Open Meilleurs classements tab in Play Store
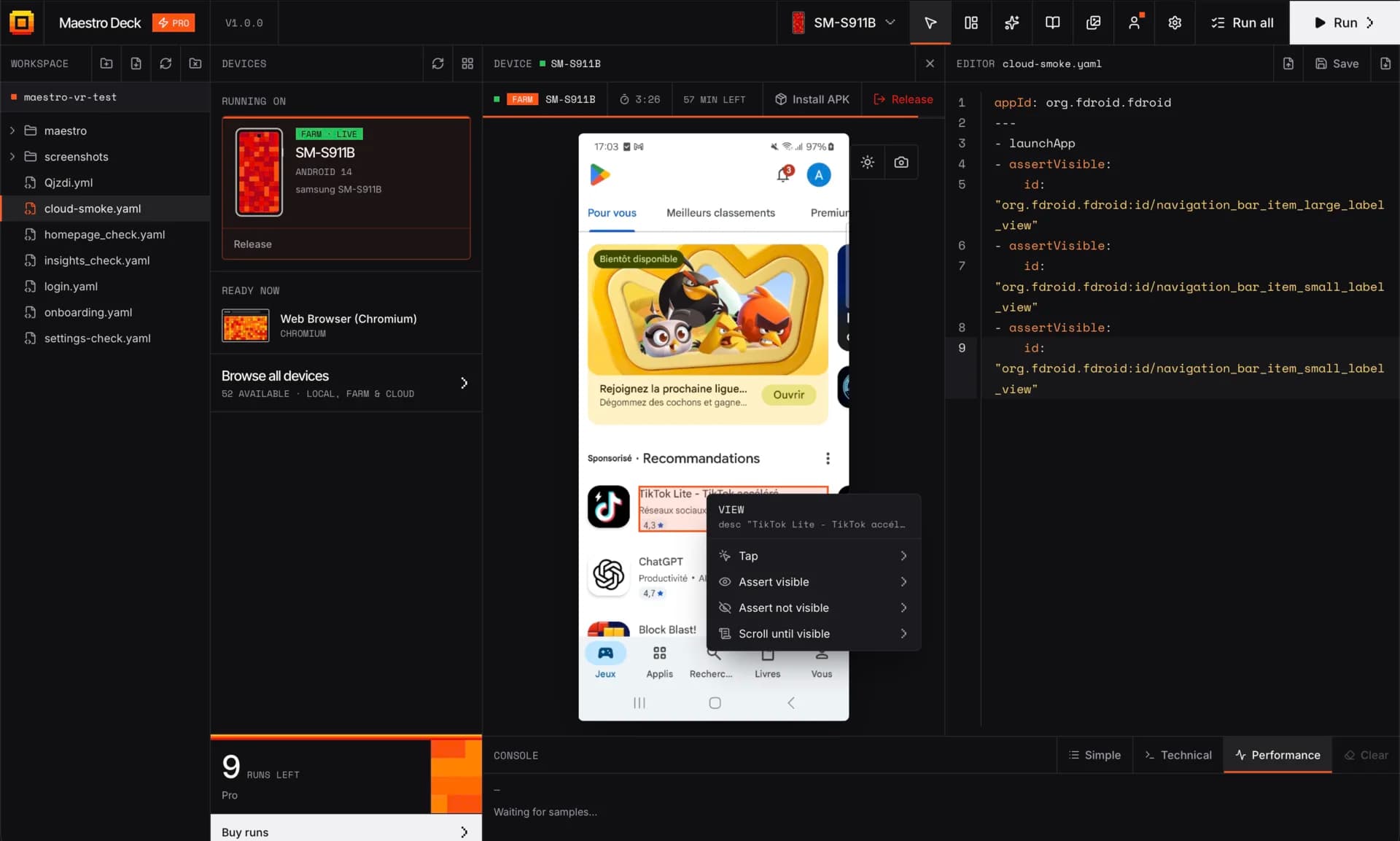Image resolution: width=1400 pixels, height=841 pixels. pyautogui.click(x=720, y=213)
